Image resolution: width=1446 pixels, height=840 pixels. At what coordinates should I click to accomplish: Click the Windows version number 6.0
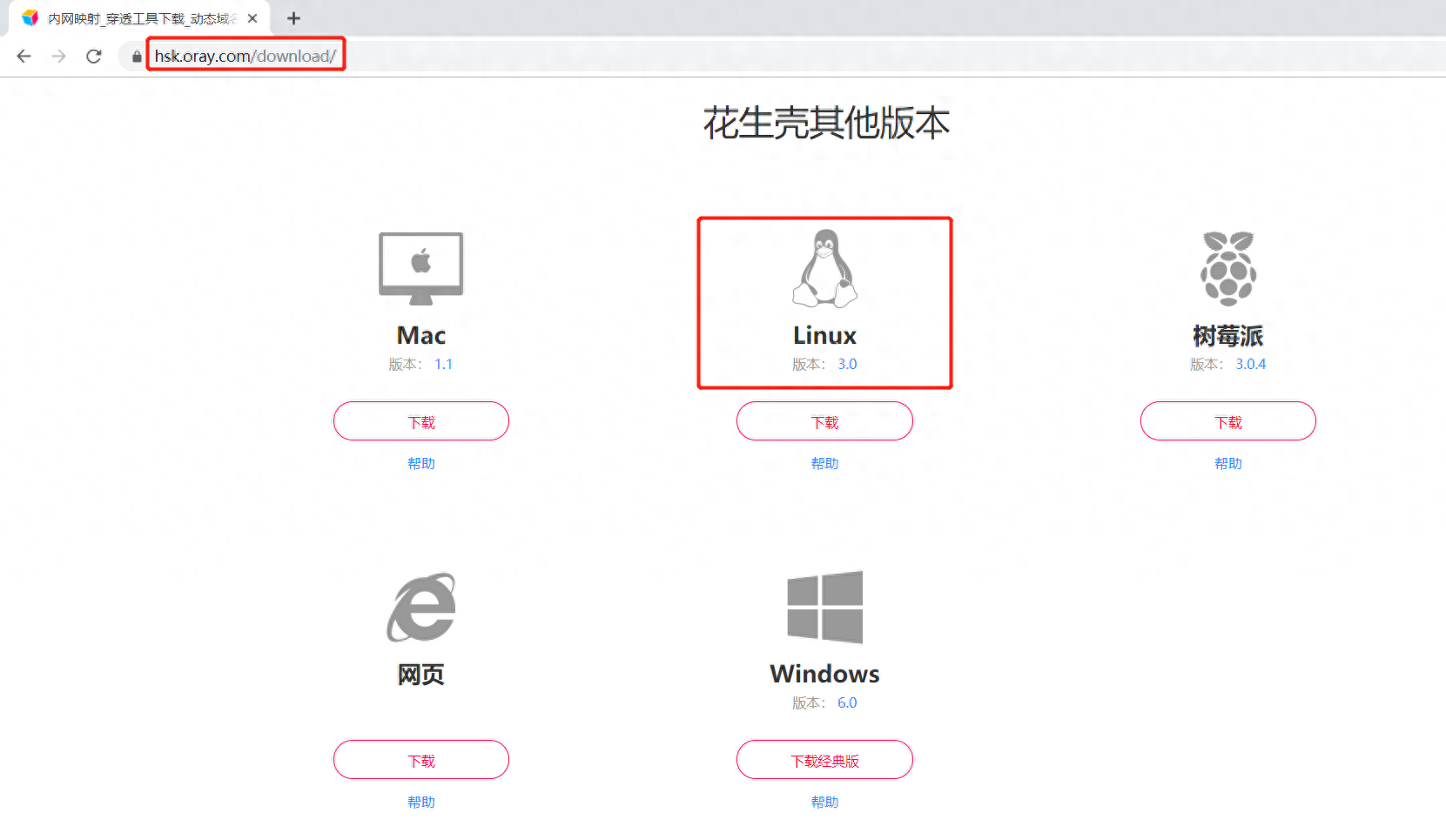pyautogui.click(x=847, y=703)
